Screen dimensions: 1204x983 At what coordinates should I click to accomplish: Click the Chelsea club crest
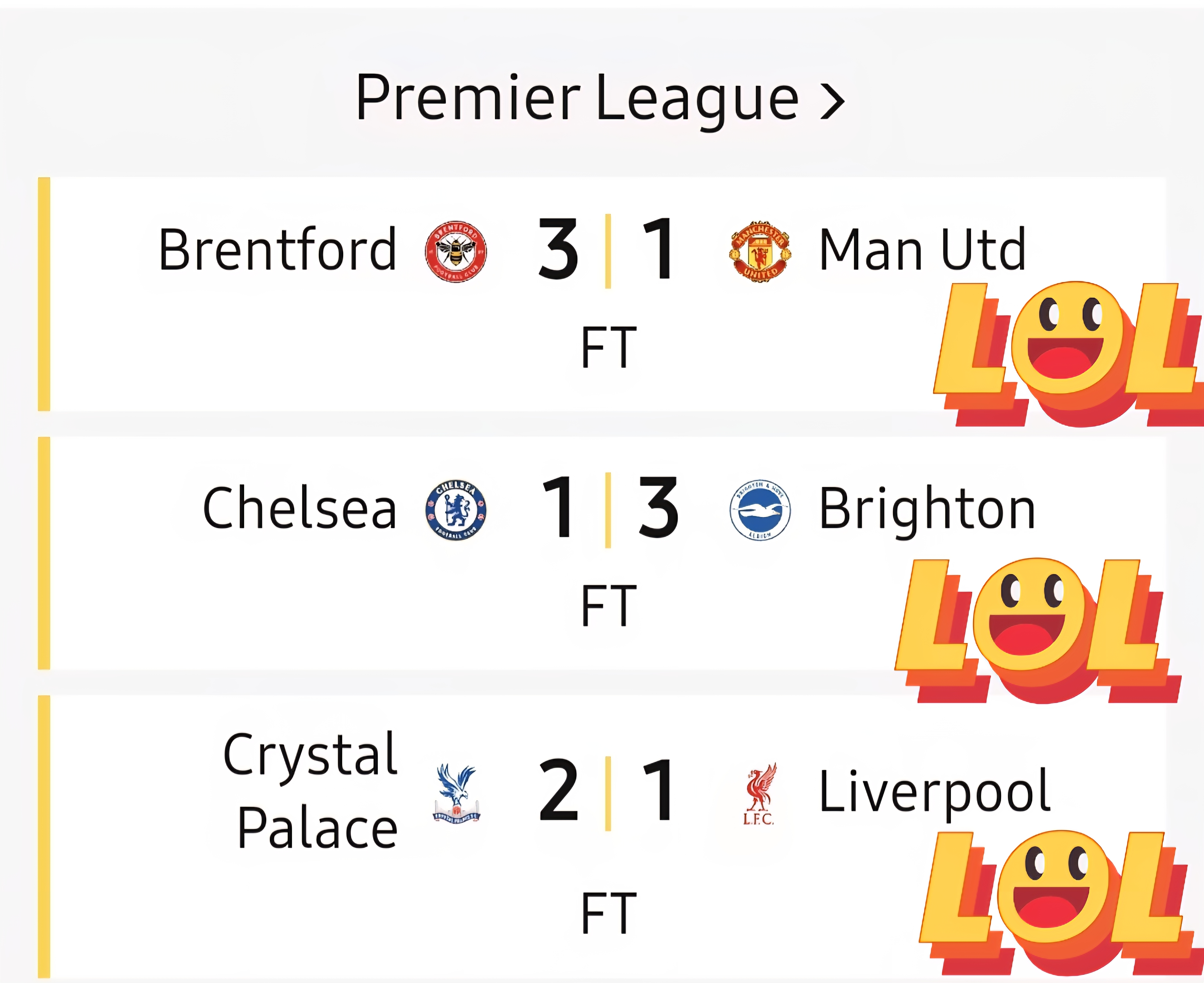point(456,510)
